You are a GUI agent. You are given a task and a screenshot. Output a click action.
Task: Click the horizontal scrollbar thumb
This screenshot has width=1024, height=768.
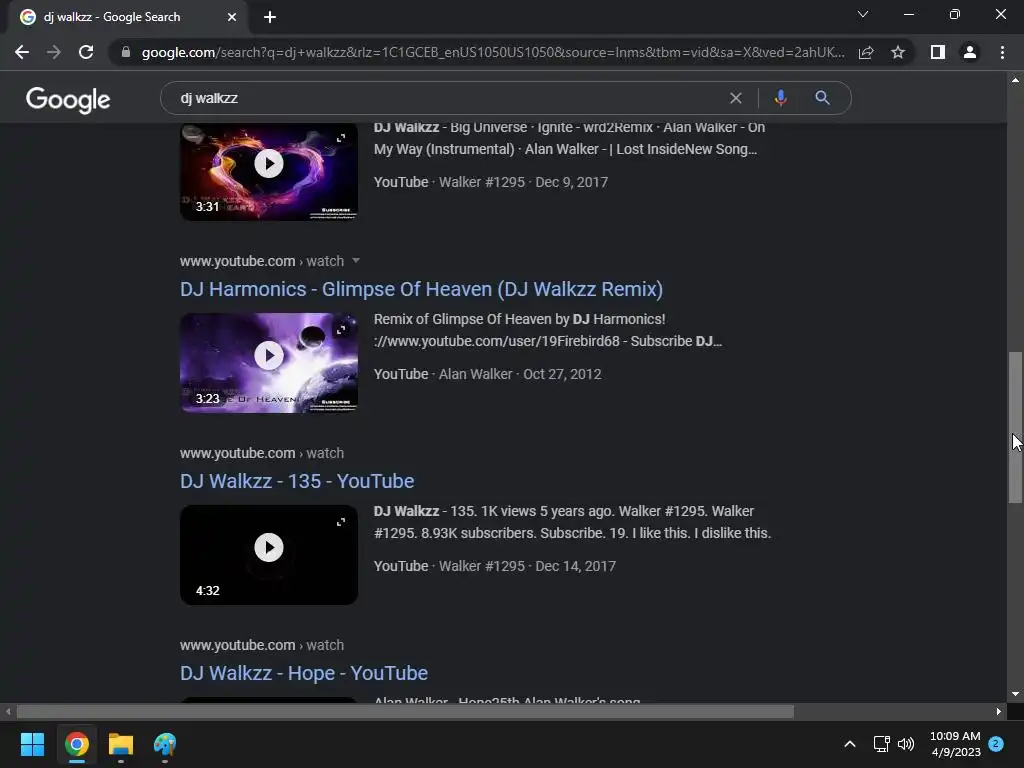pyautogui.click(x=405, y=711)
